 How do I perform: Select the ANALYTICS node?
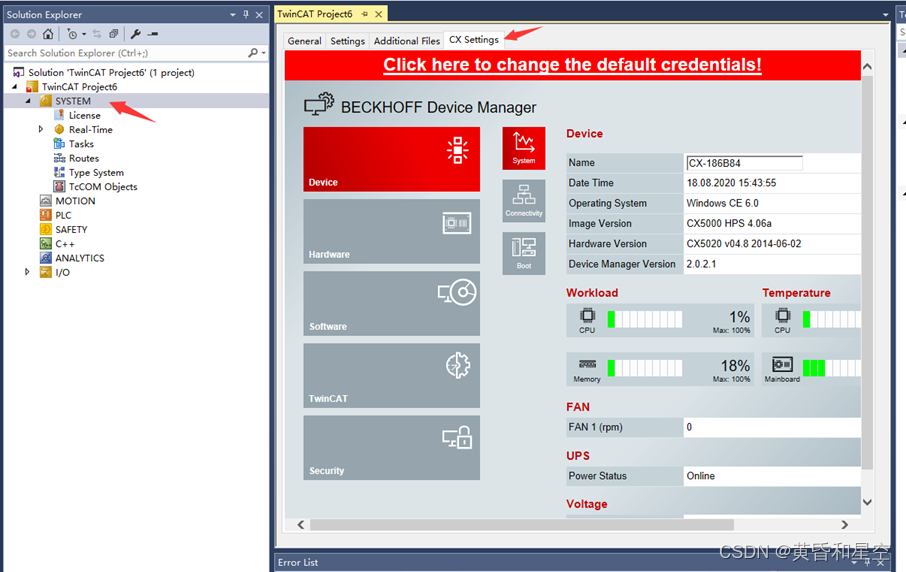click(80, 258)
